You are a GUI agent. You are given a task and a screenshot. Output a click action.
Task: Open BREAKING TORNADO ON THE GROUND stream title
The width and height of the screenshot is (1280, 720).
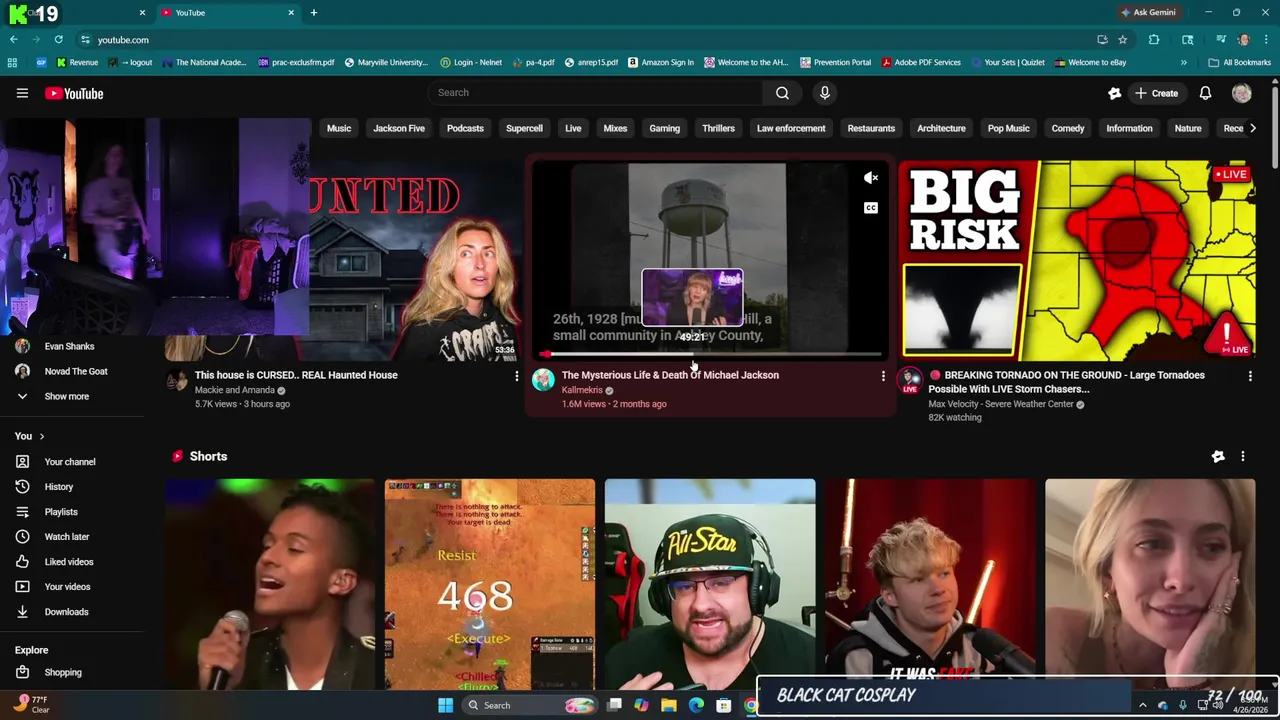coord(1066,382)
